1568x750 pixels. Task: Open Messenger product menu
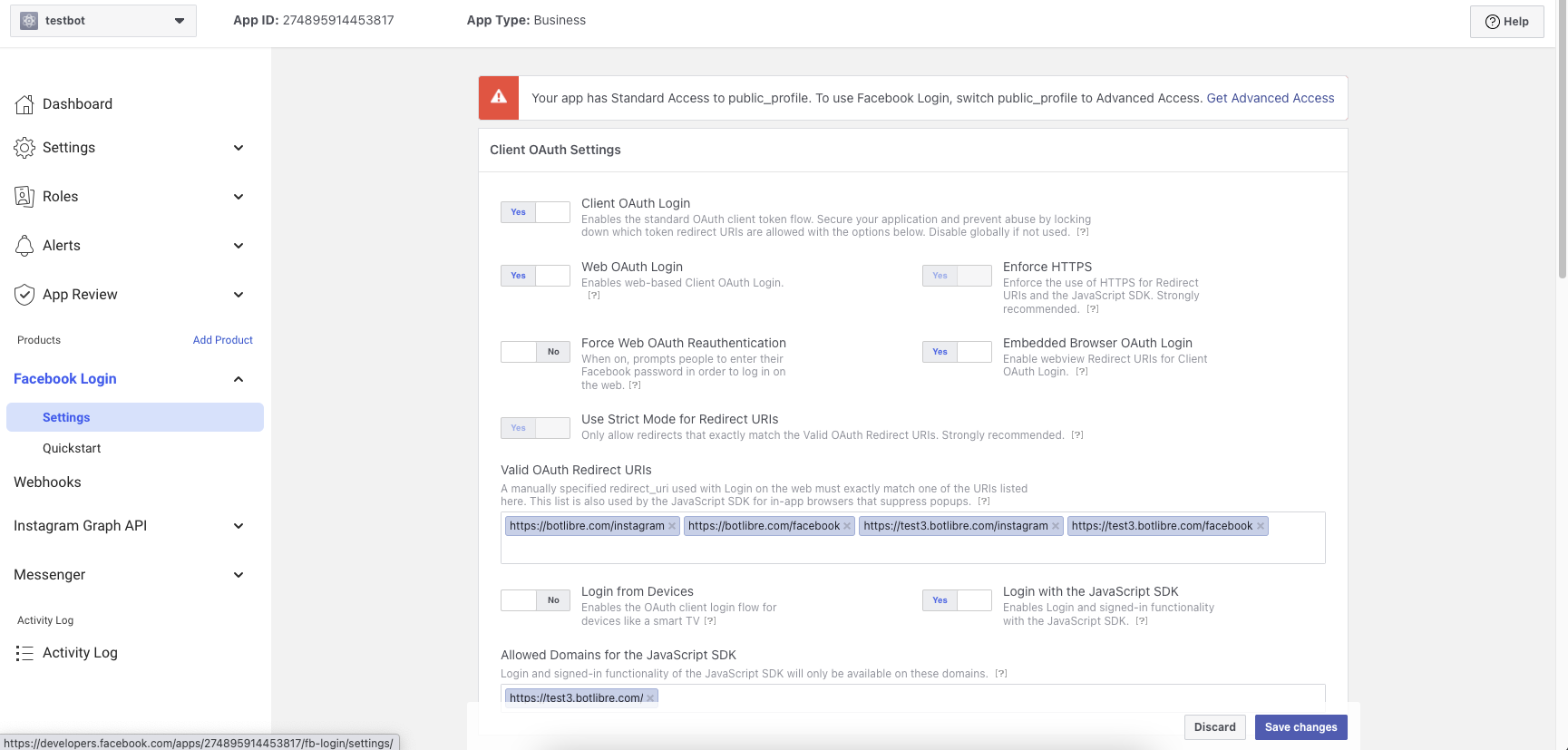pyautogui.click(x=49, y=575)
